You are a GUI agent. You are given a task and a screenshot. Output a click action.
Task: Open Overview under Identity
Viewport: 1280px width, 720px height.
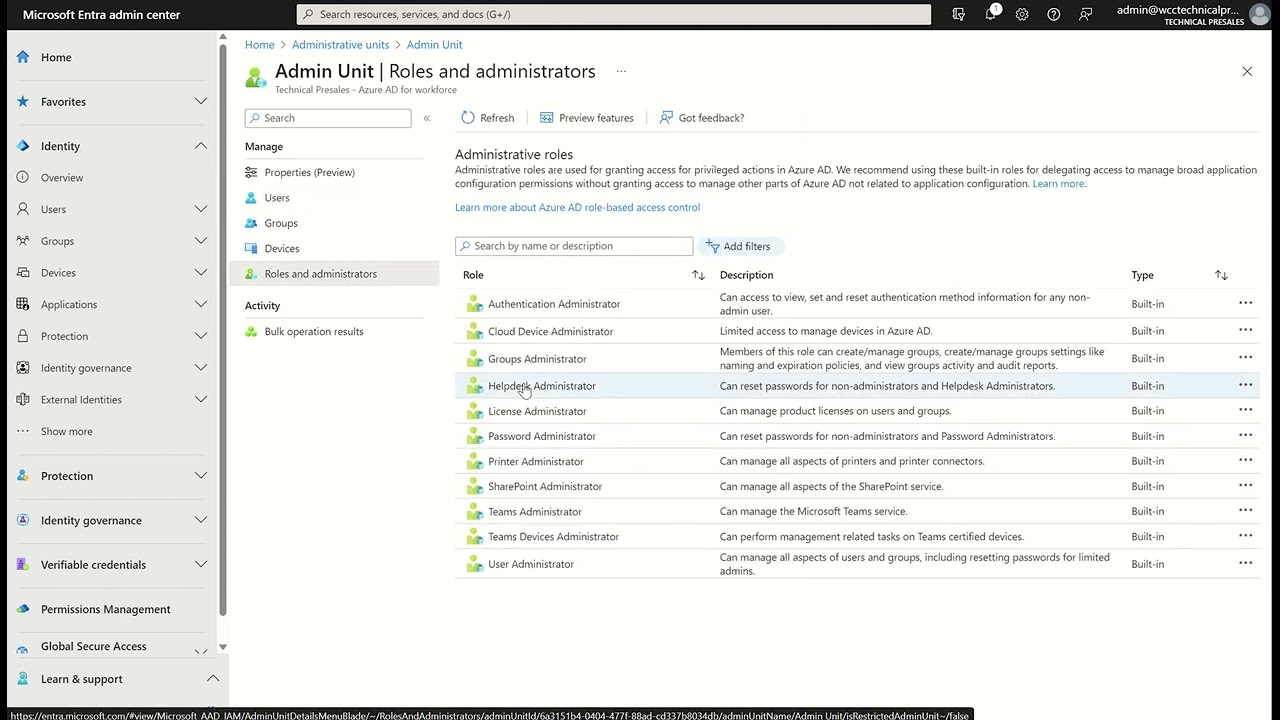click(62, 178)
